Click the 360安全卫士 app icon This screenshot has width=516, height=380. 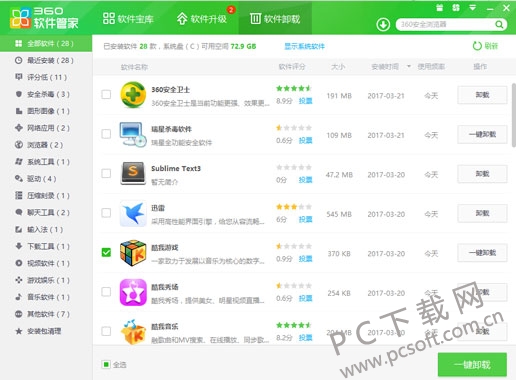coord(133,95)
